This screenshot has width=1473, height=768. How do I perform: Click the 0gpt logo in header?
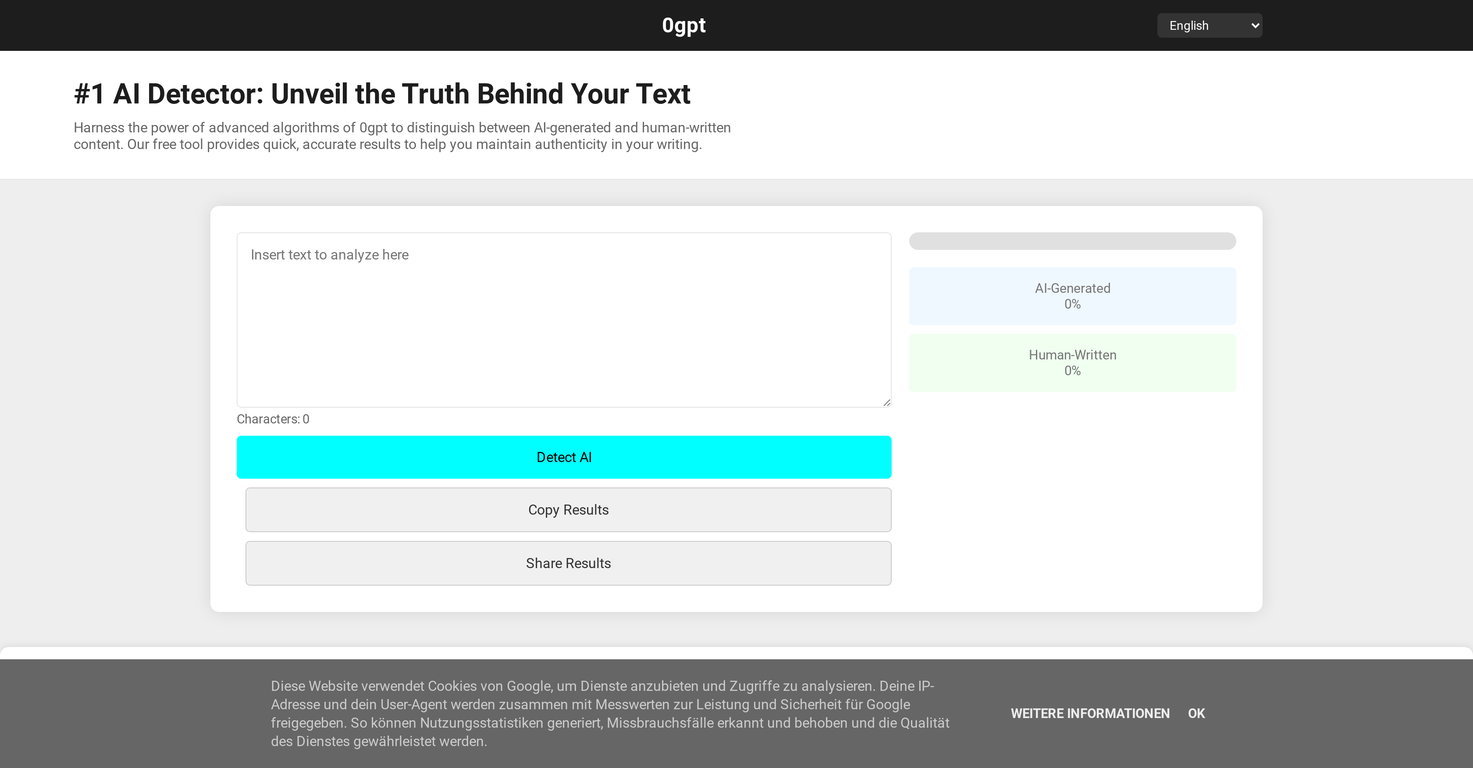tap(684, 26)
